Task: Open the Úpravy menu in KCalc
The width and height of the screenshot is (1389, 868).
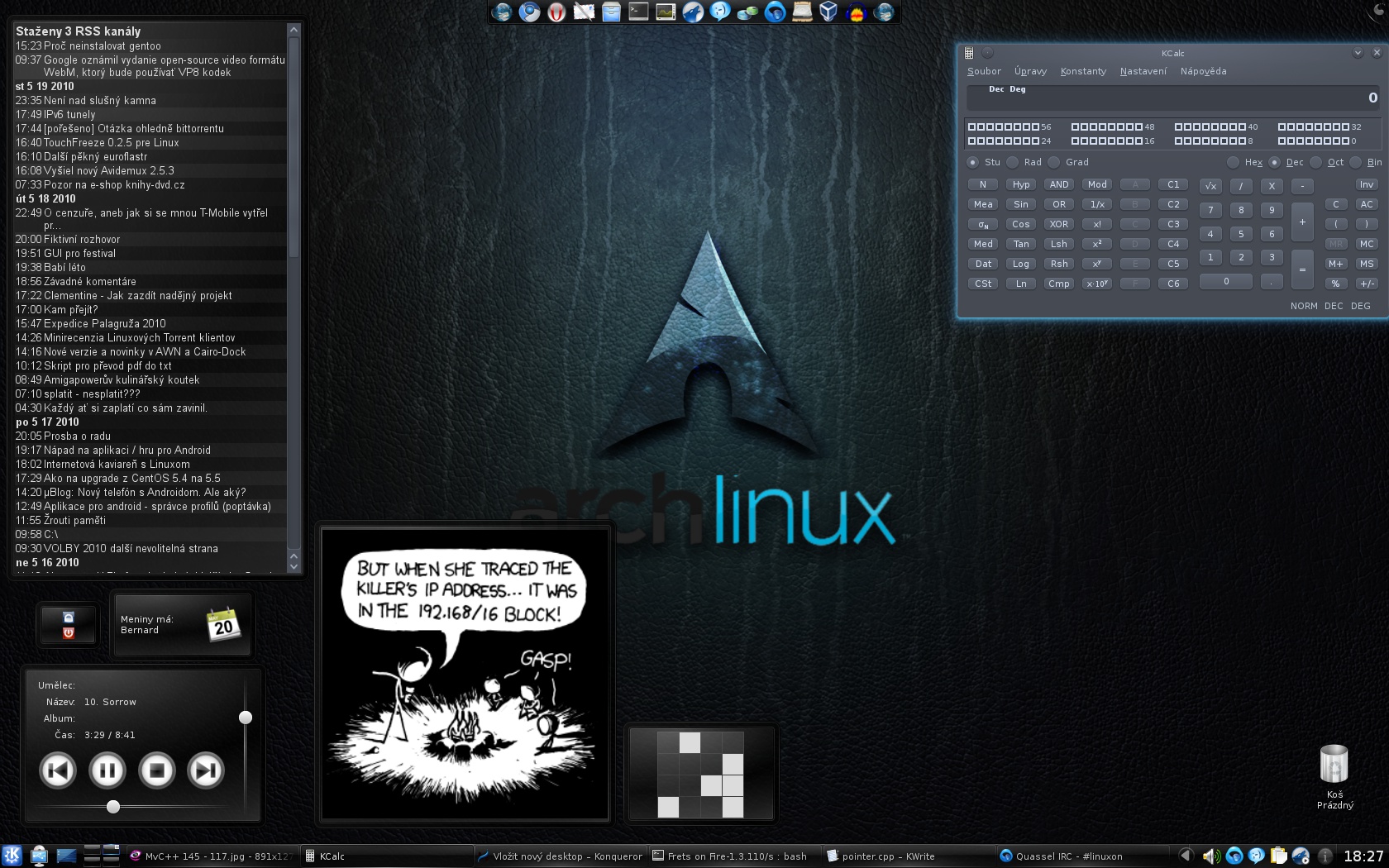Action: [1030, 71]
